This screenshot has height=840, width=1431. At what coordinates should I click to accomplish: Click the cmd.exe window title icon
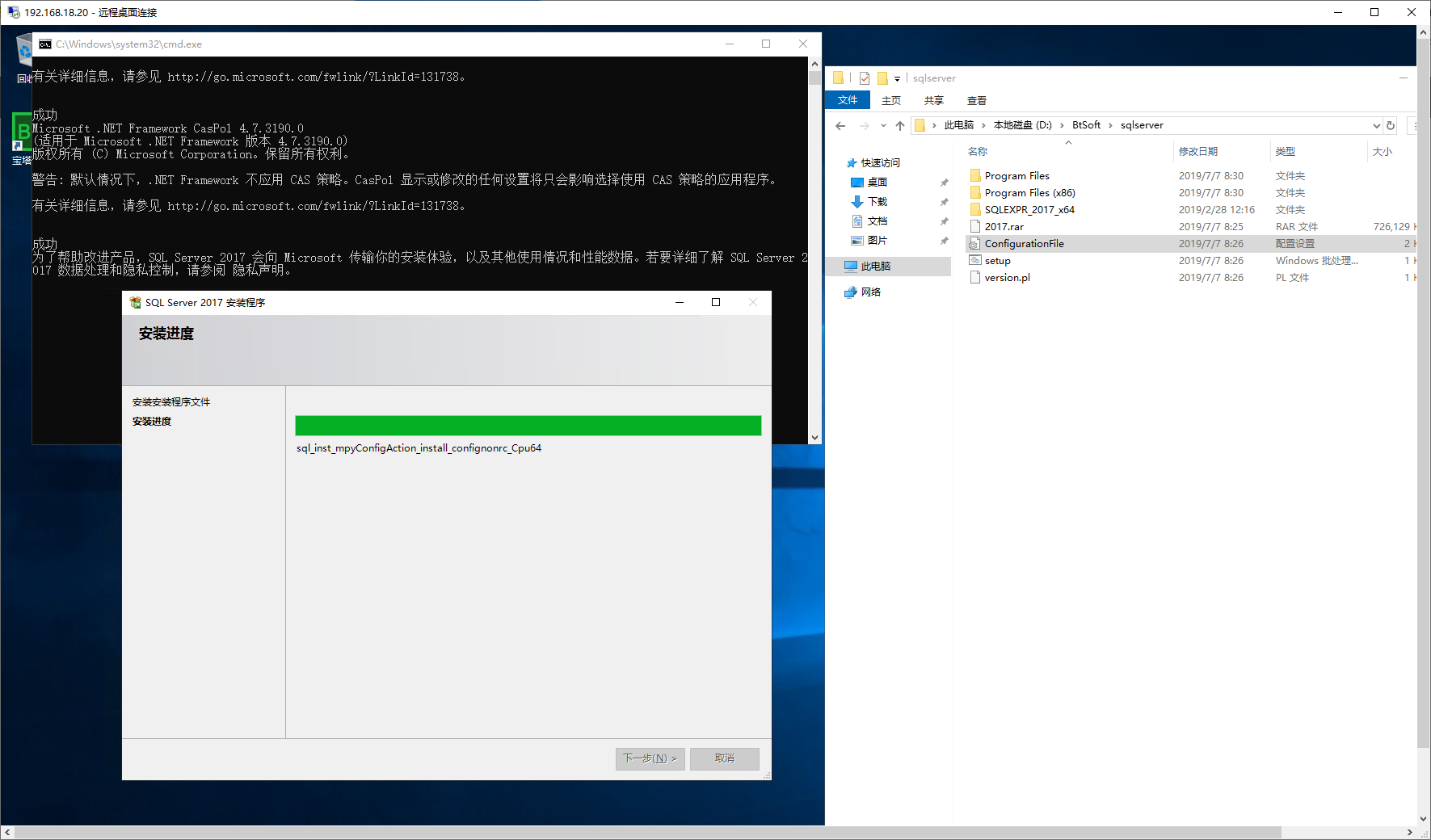point(45,44)
